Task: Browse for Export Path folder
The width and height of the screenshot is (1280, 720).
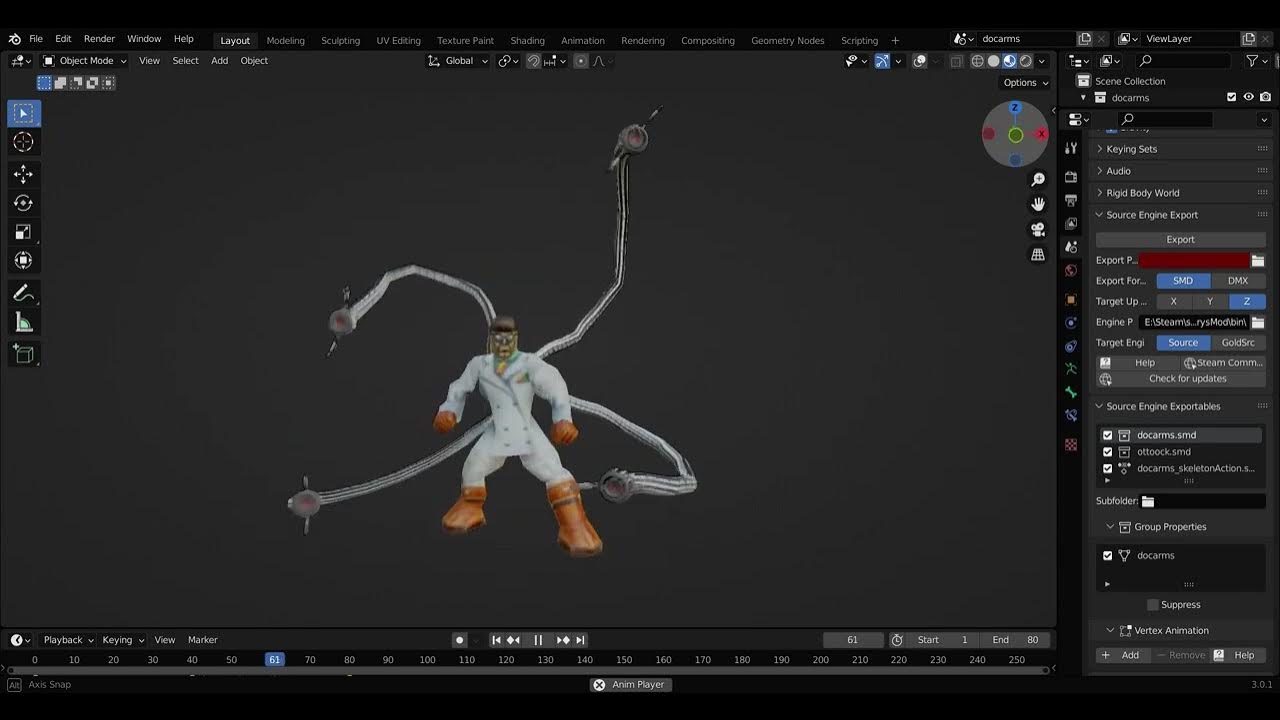Action: (x=1258, y=260)
